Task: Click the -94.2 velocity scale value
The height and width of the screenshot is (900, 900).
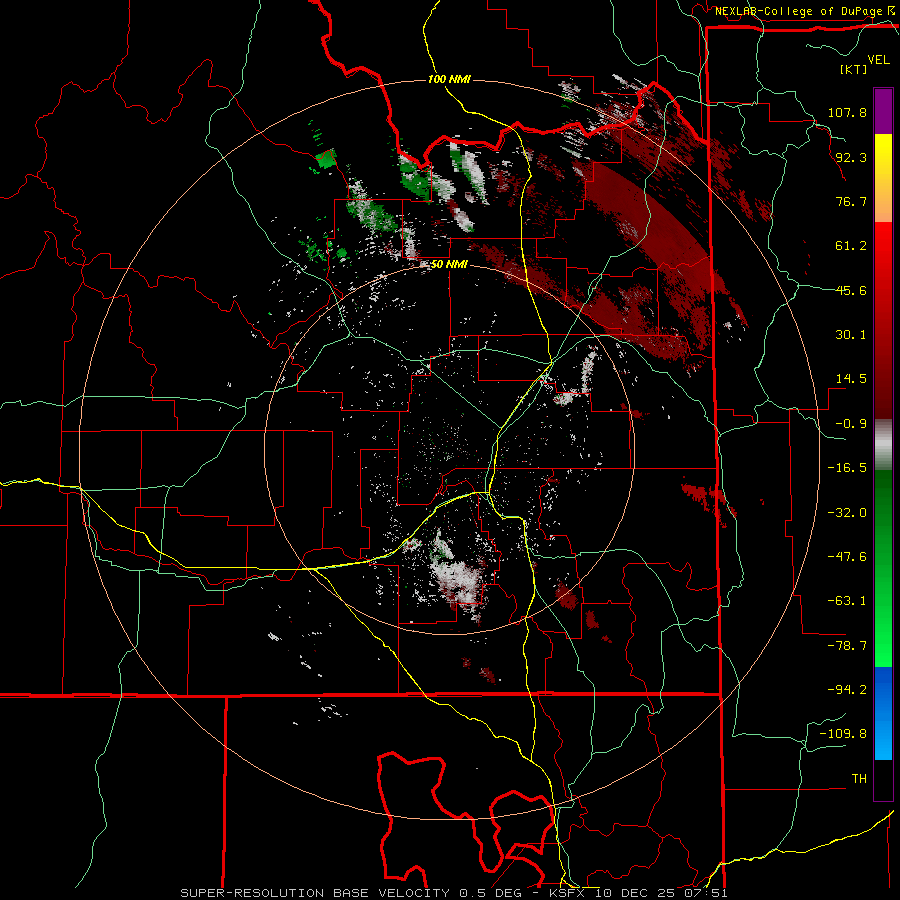Action: pos(847,690)
